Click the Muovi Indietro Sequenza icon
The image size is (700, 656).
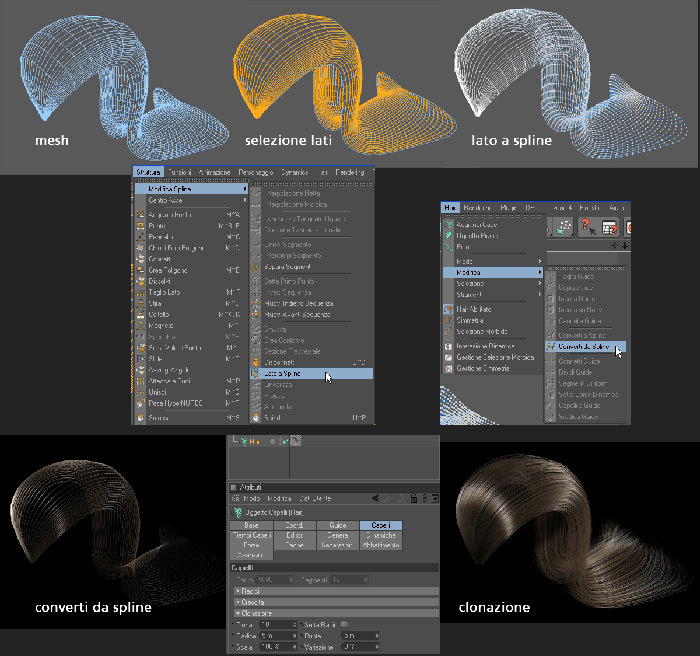pos(256,303)
